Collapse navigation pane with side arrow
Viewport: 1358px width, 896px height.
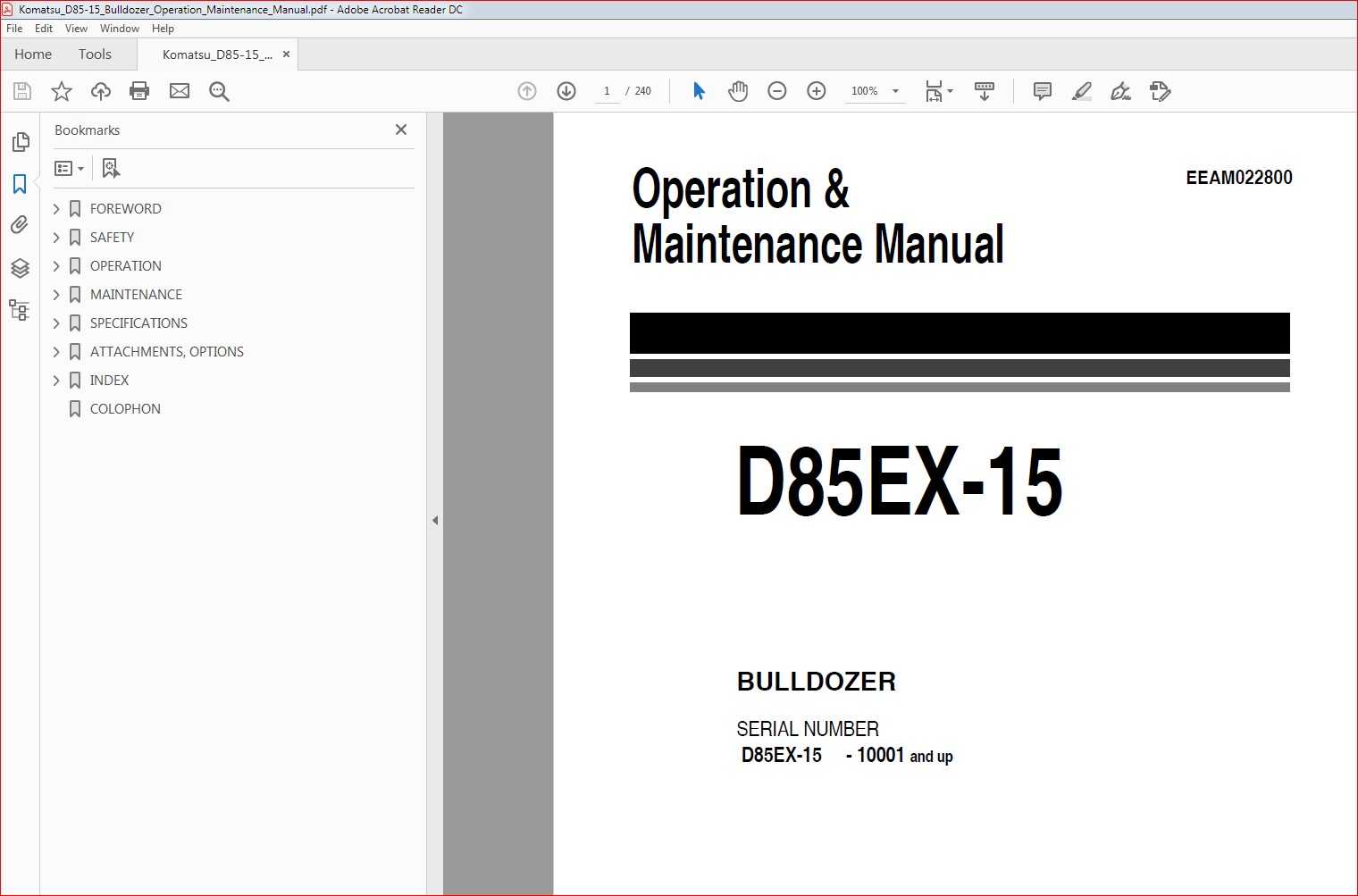435,520
